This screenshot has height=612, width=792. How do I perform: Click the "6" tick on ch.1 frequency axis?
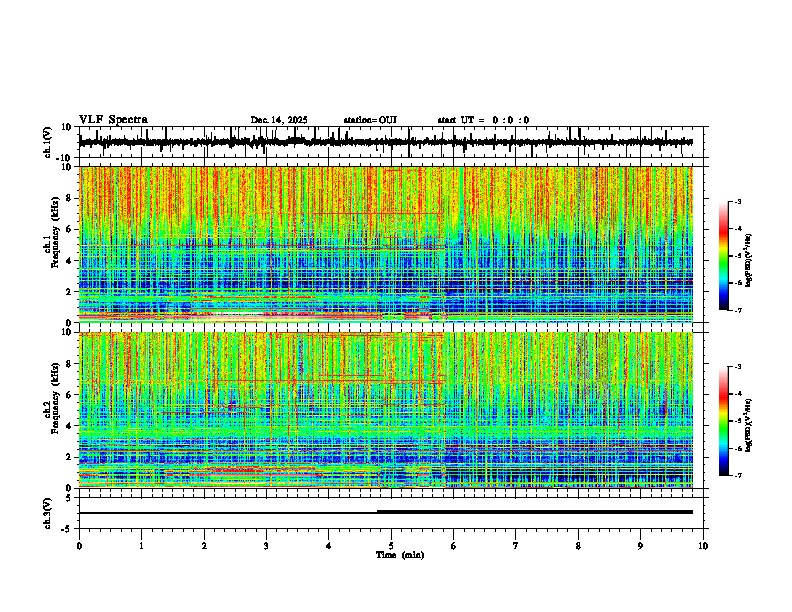coord(69,230)
